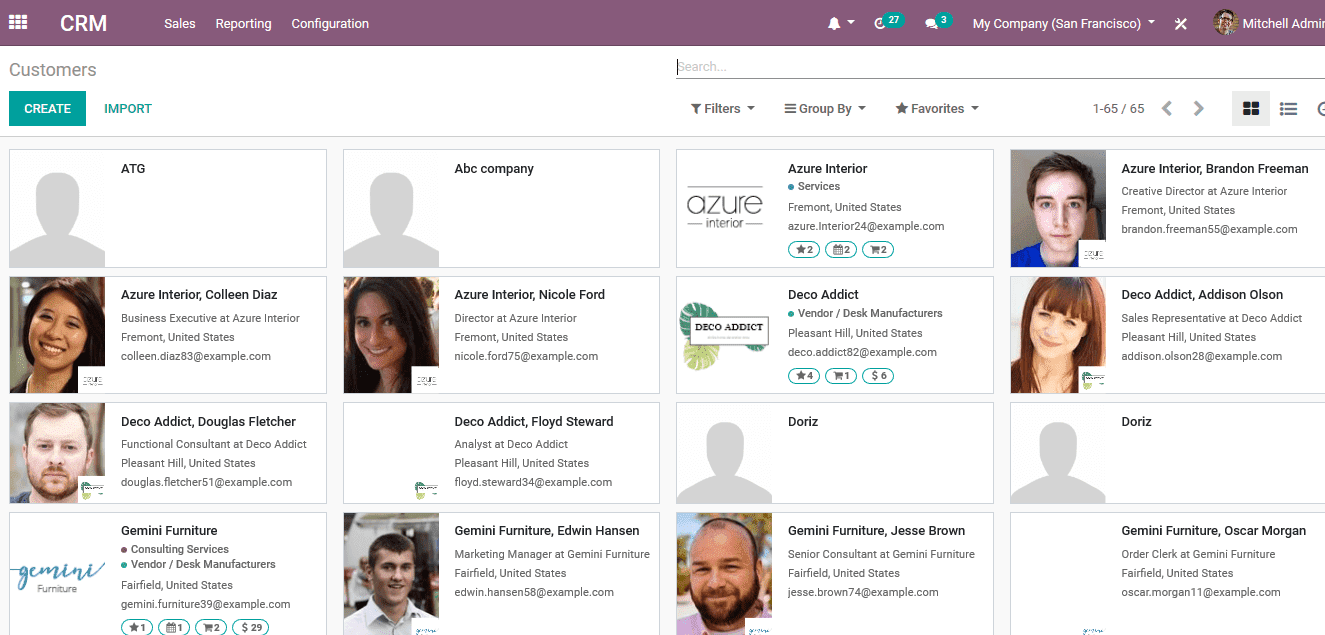
Task: Click Gemini Furniture calendar badge with 1
Action: (x=174, y=627)
